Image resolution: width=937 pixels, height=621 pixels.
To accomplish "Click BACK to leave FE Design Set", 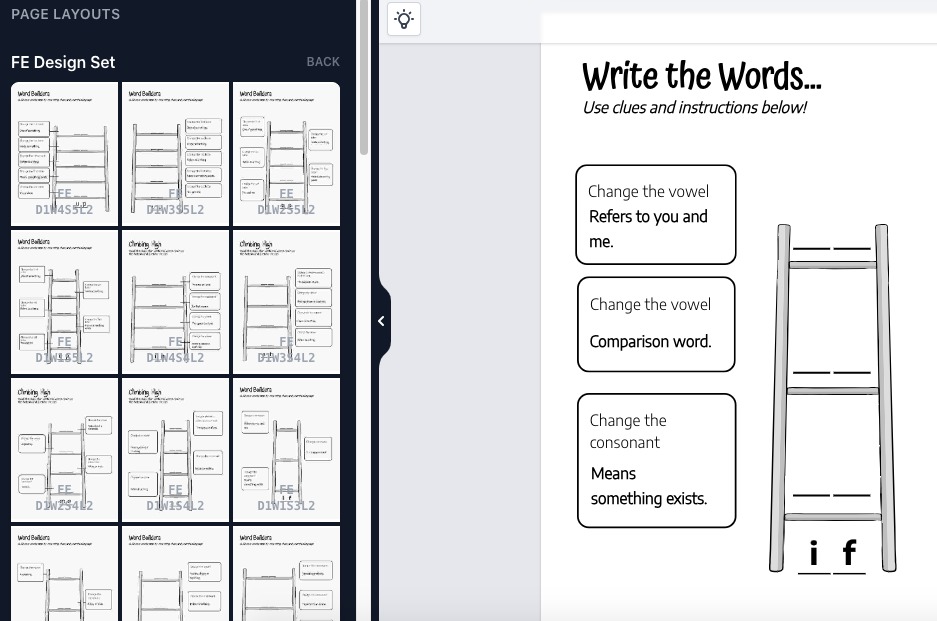I will click(323, 61).
